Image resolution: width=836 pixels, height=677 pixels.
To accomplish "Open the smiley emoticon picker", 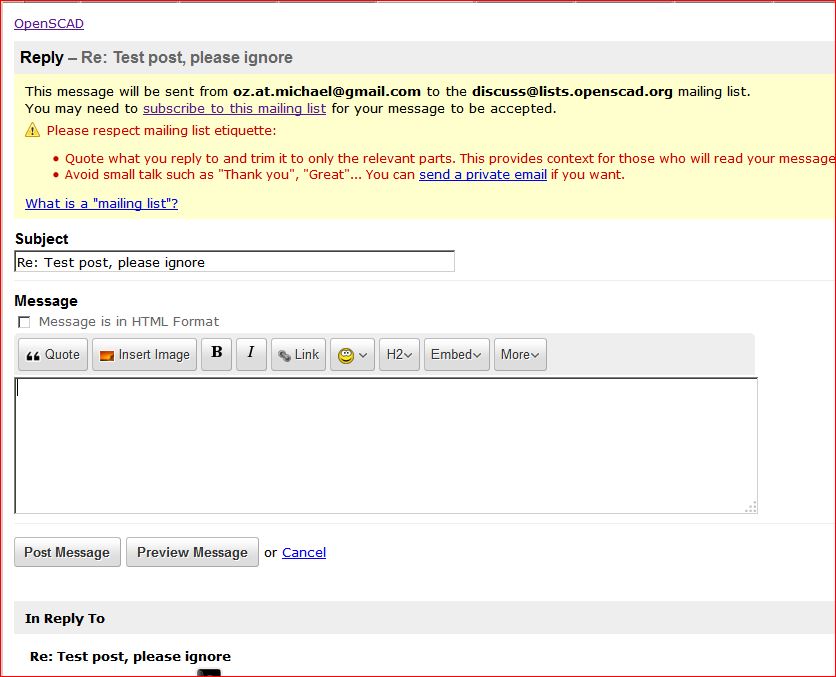I will click(353, 355).
